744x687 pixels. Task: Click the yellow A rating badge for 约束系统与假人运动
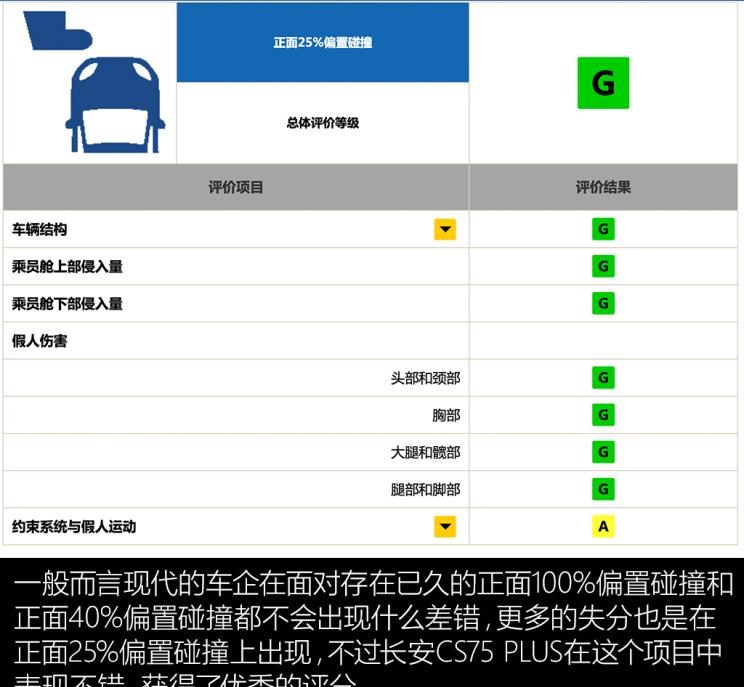(603, 526)
